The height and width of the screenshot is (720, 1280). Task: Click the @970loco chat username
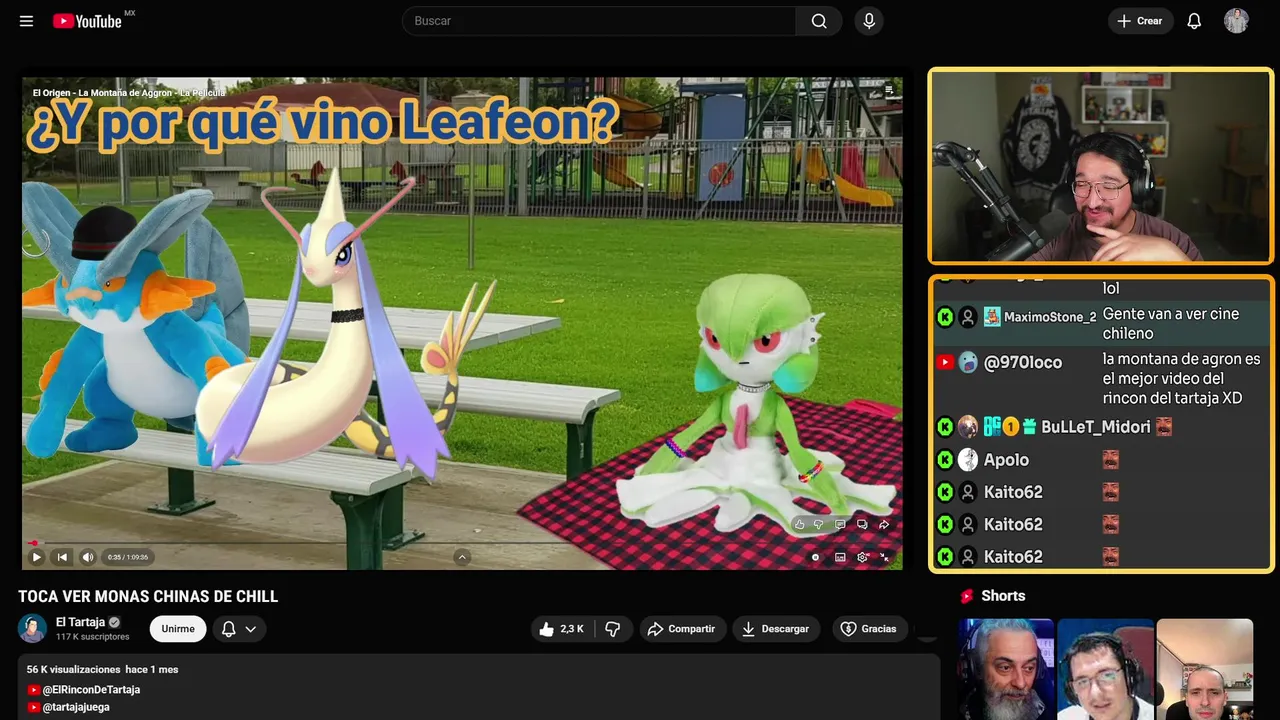point(1023,363)
